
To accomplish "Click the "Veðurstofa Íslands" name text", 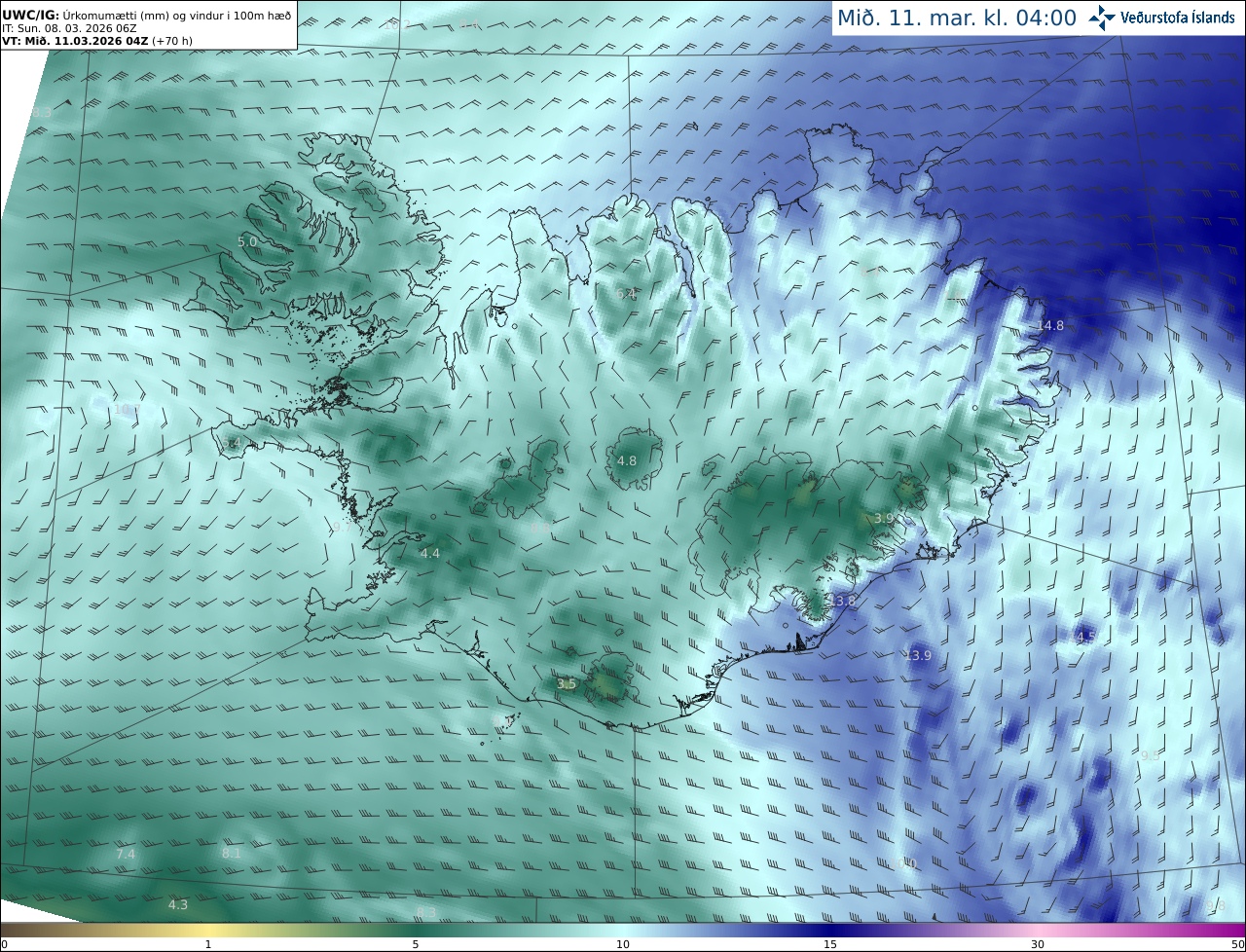I will click(x=1178, y=18).
